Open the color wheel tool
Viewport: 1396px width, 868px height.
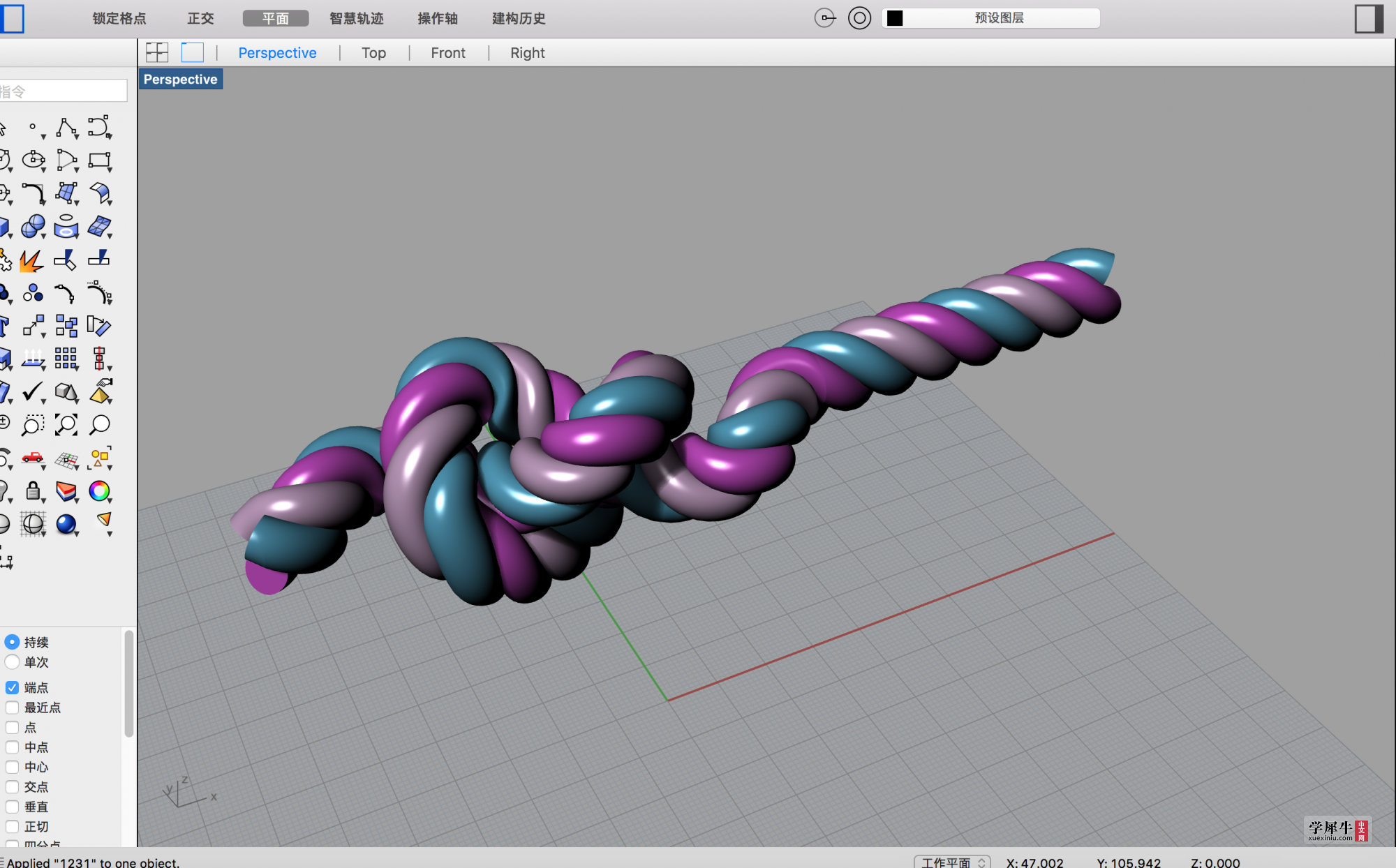pos(99,491)
